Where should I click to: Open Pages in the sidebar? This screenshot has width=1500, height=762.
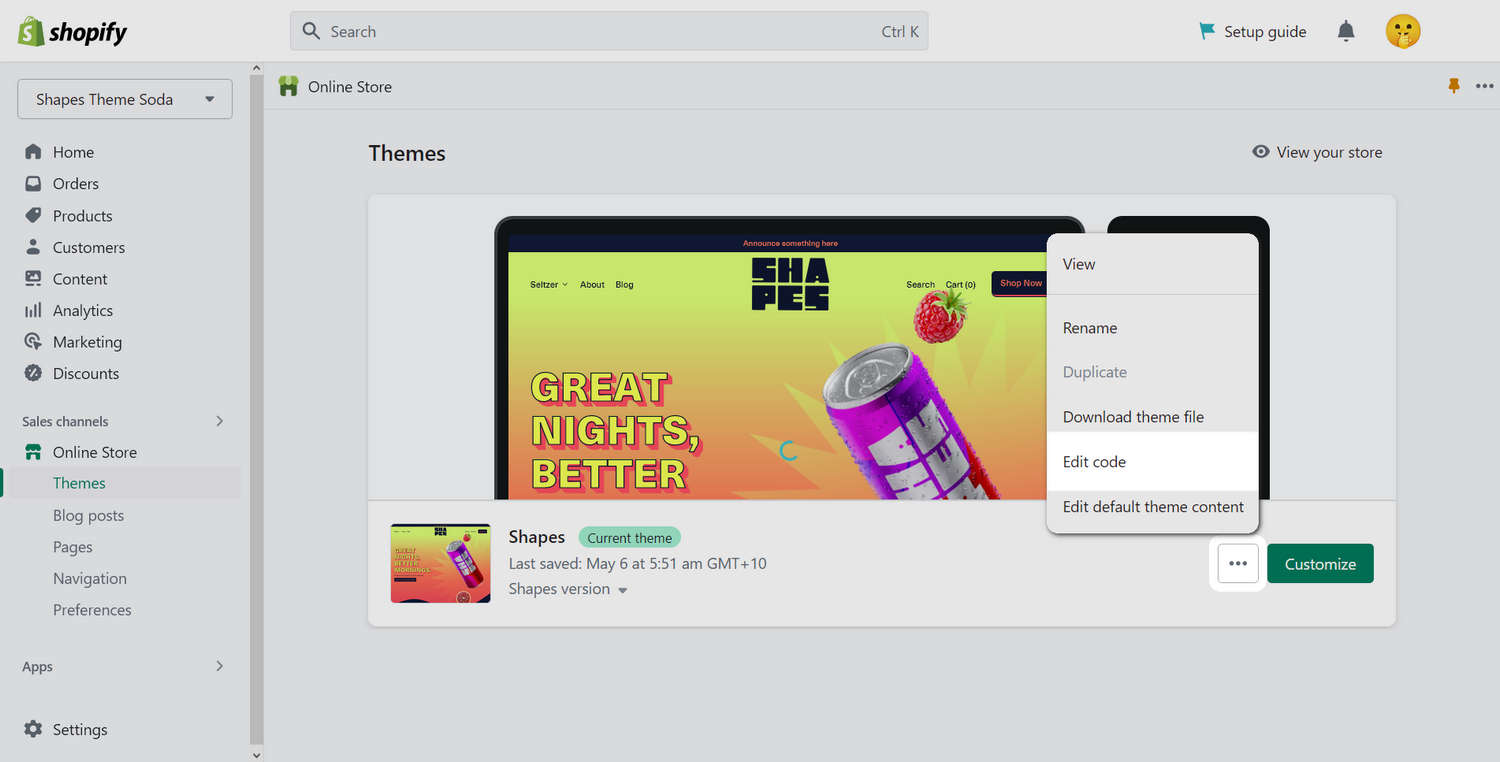click(73, 547)
